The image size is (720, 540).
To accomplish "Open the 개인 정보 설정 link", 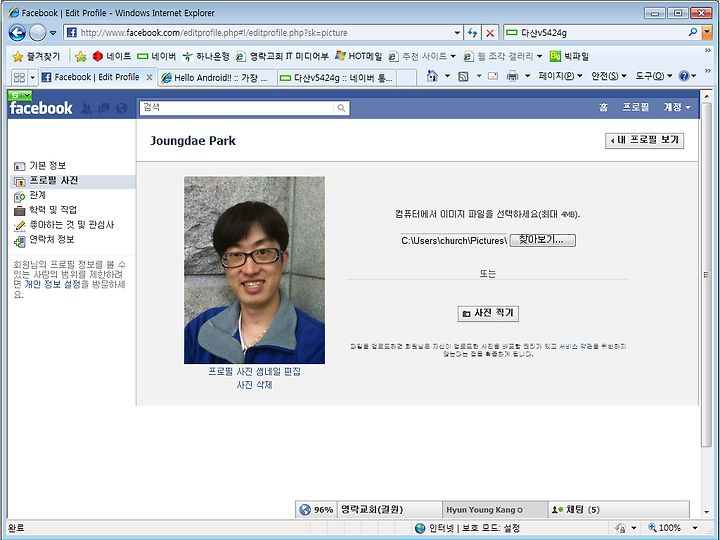I will tap(52, 284).
